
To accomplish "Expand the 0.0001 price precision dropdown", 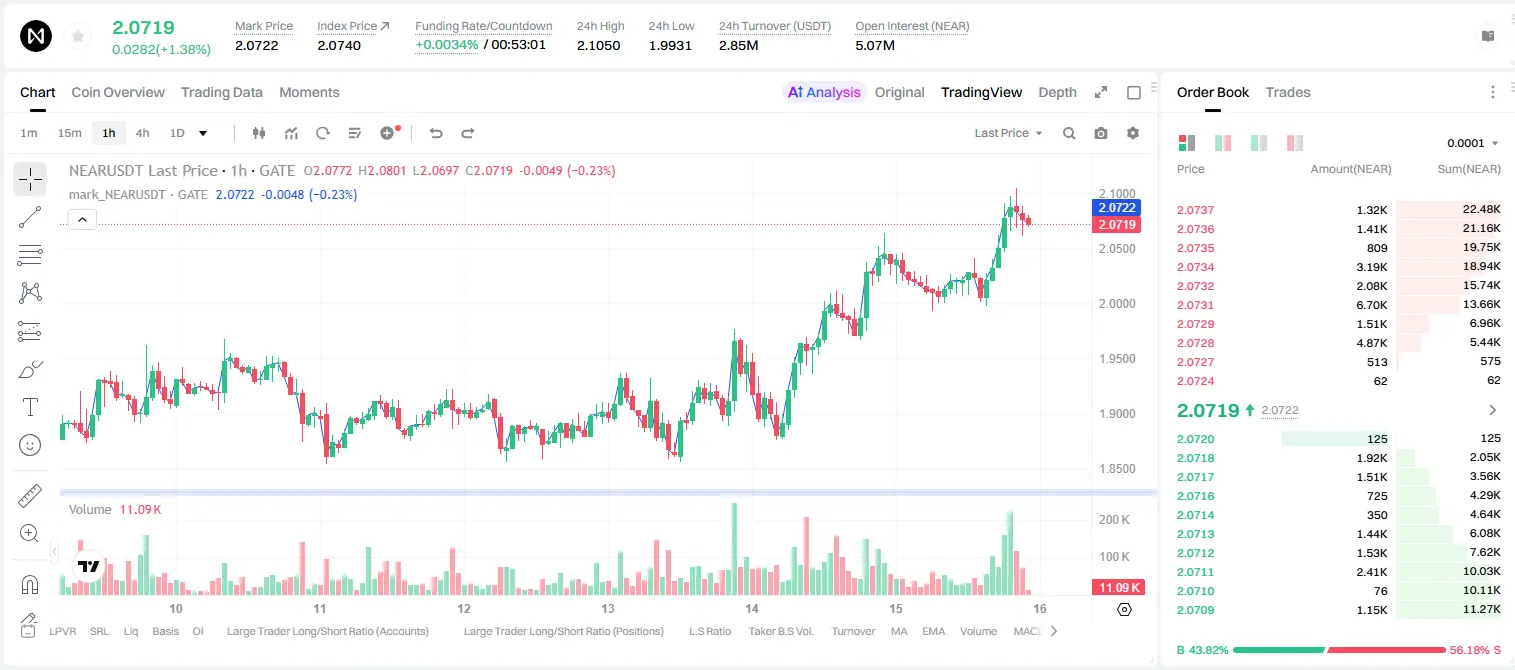I will (x=1473, y=143).
